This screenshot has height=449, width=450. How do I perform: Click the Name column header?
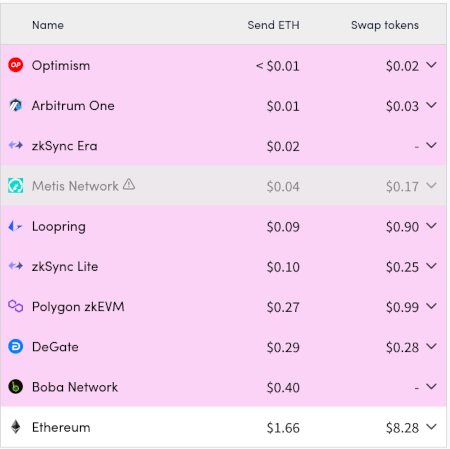[x=48, y=25]
